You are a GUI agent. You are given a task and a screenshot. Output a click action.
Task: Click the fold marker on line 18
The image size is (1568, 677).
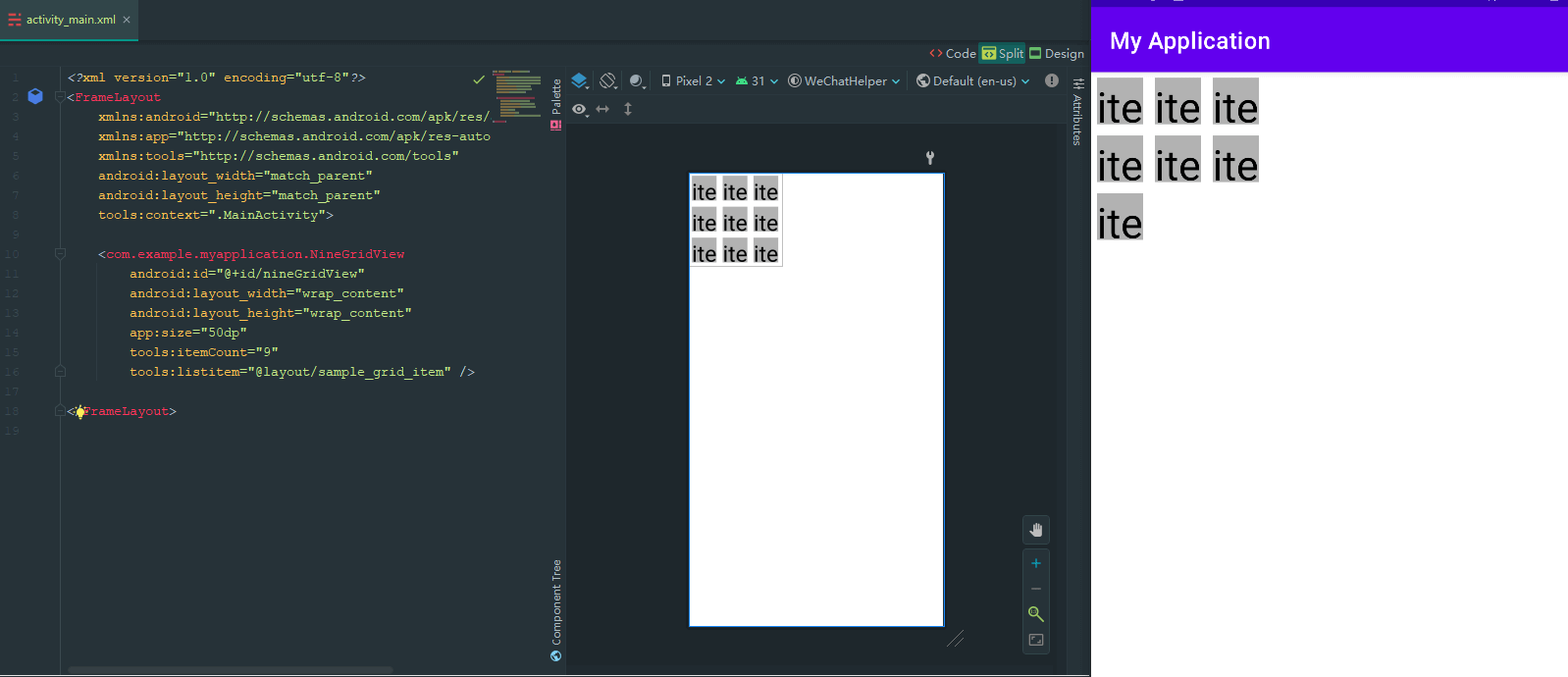pyautogui.click(x=60, y=411)
